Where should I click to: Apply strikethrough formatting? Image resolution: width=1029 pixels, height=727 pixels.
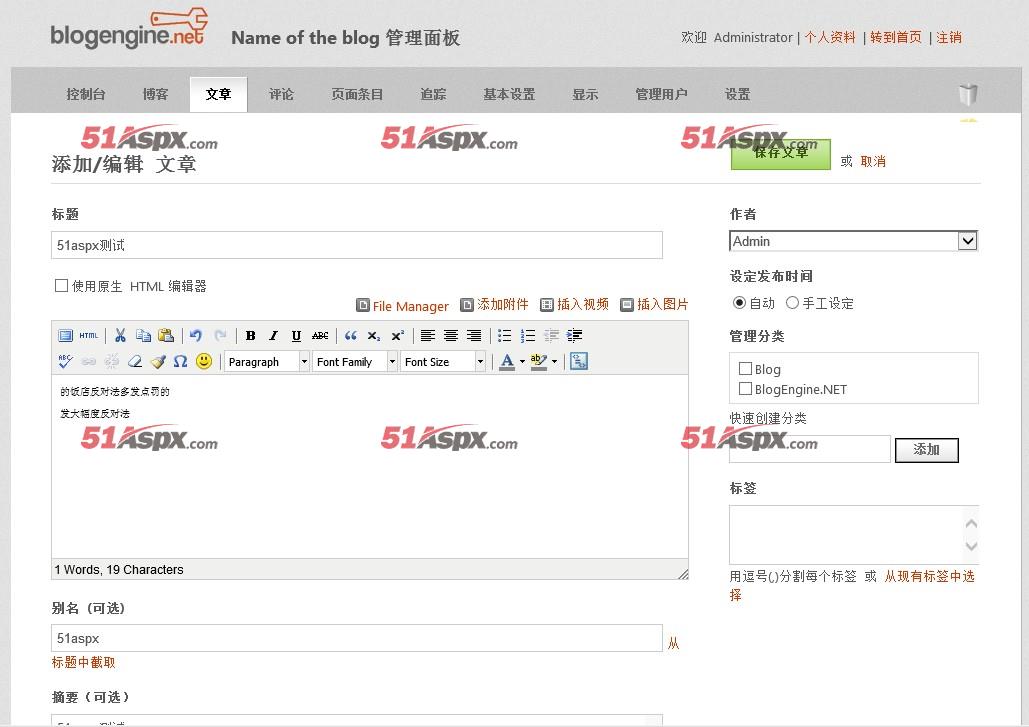pyautogui.click(x=320, y=336)
